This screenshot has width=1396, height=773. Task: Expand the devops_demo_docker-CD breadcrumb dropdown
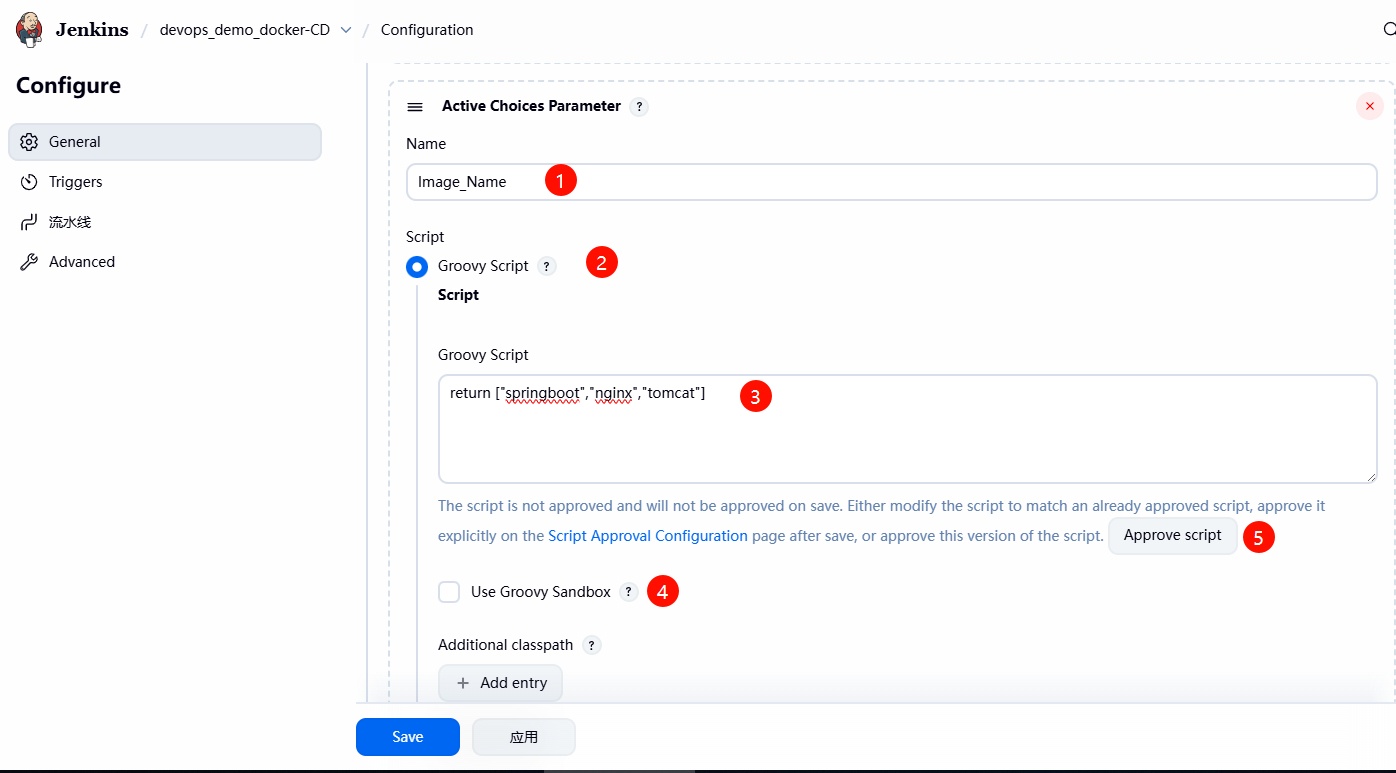[346, 30]
